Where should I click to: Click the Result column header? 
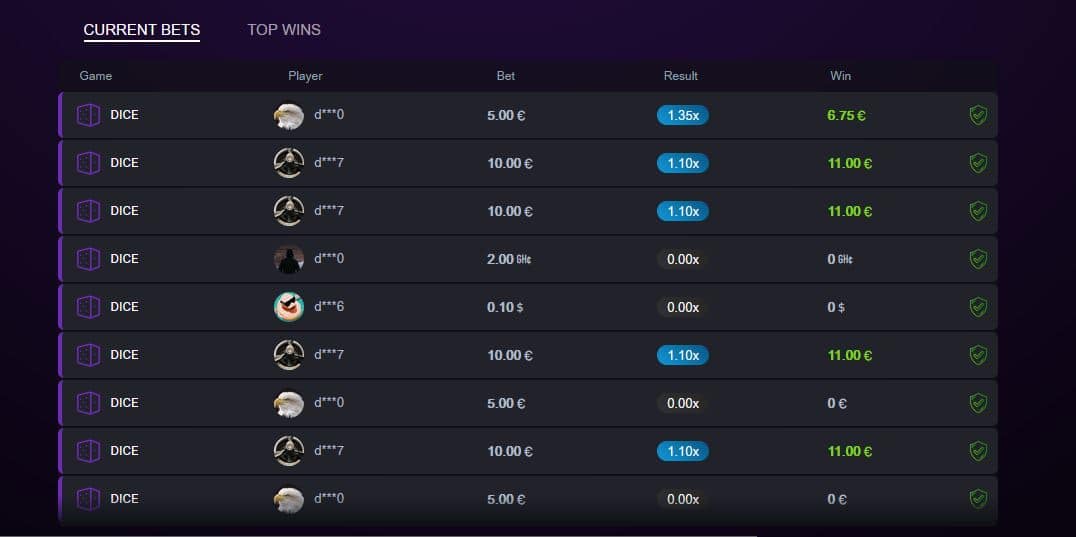(681, 75)
